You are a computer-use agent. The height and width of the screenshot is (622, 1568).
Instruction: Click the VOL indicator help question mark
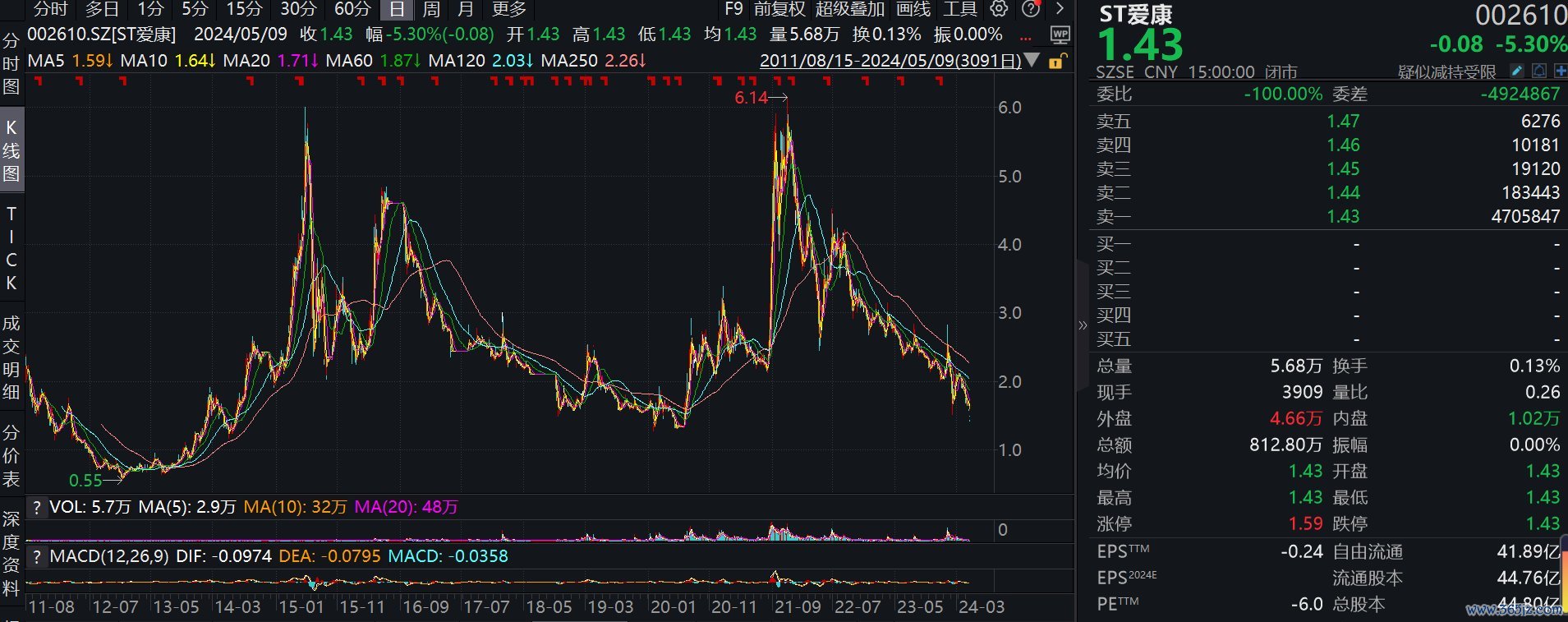click(36, 508)
